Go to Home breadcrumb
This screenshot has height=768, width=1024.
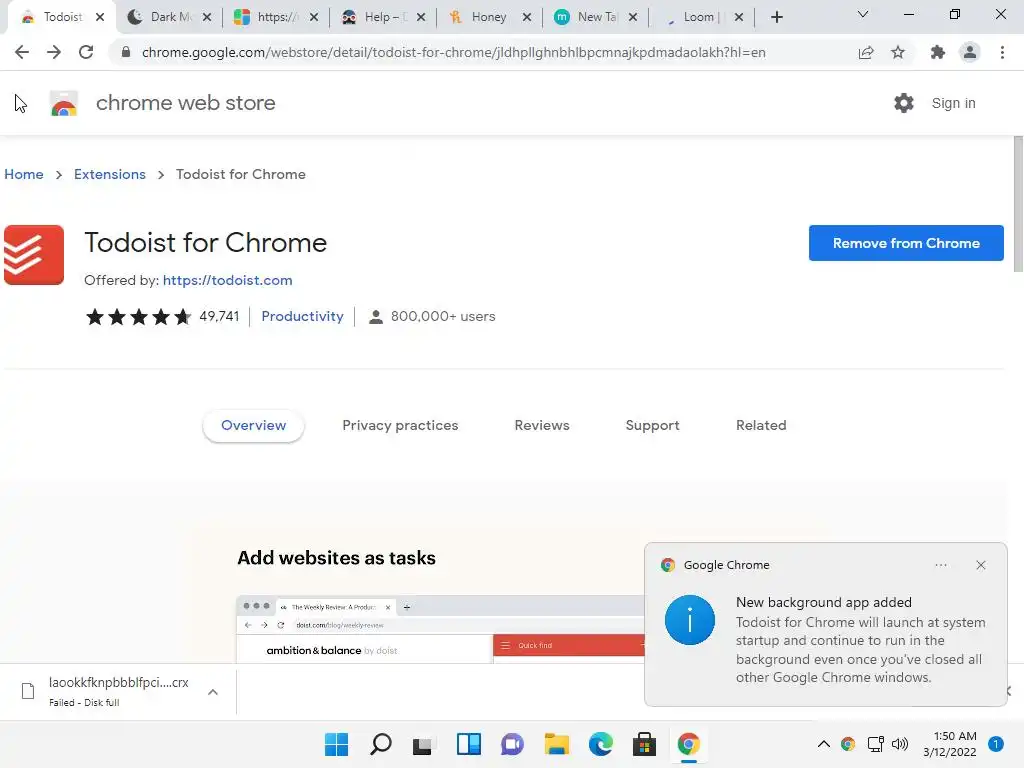(x=24, y=174)
